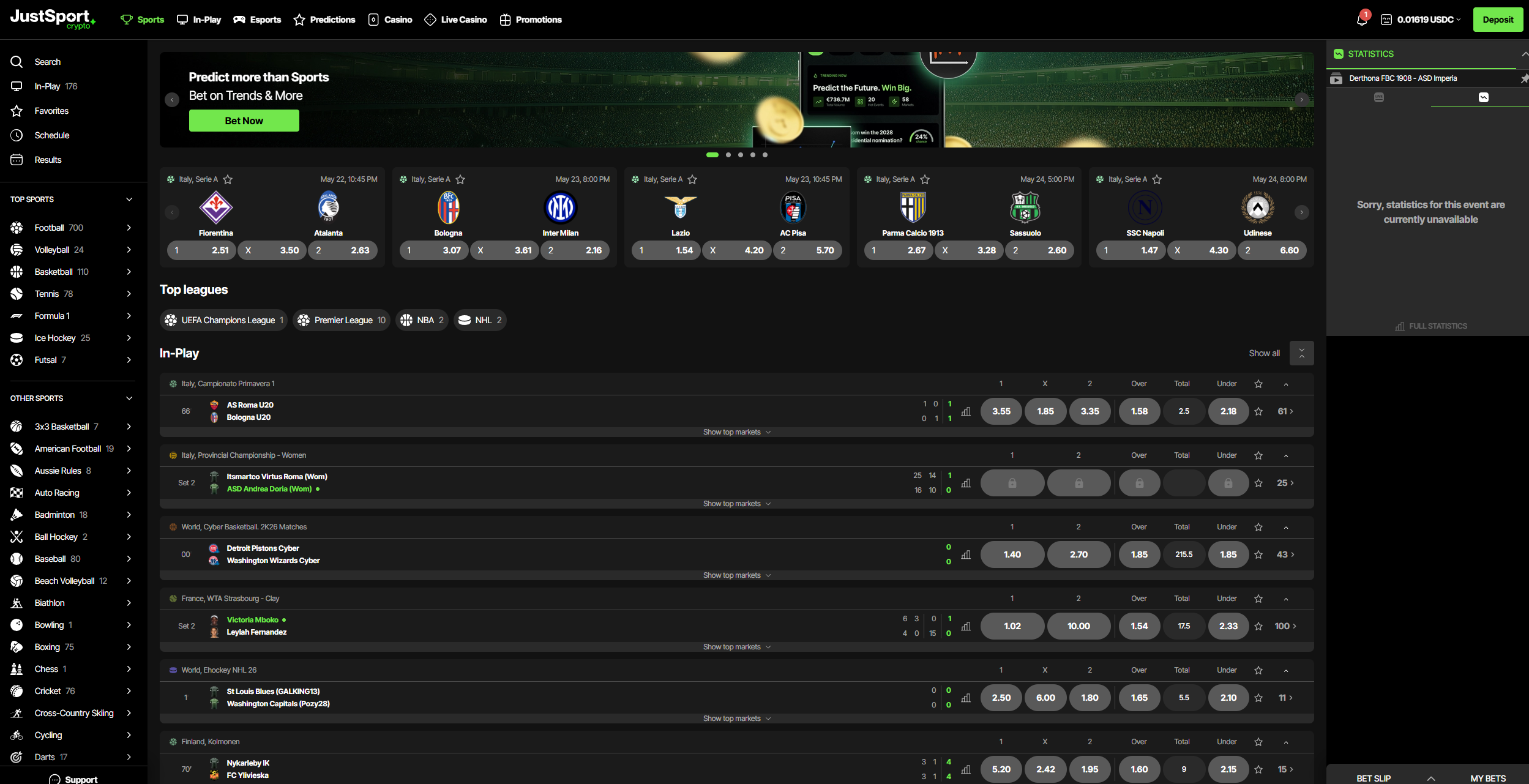Click the Football sport icon in sidebar

tap(17, 228)
